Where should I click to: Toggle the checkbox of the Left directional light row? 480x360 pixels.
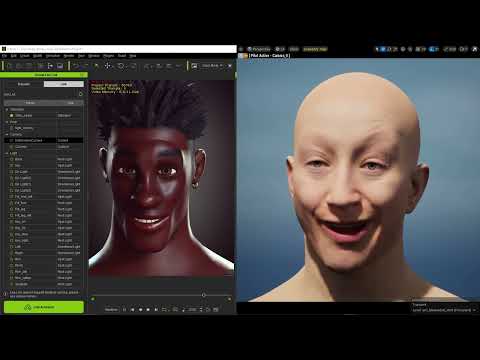12,247
